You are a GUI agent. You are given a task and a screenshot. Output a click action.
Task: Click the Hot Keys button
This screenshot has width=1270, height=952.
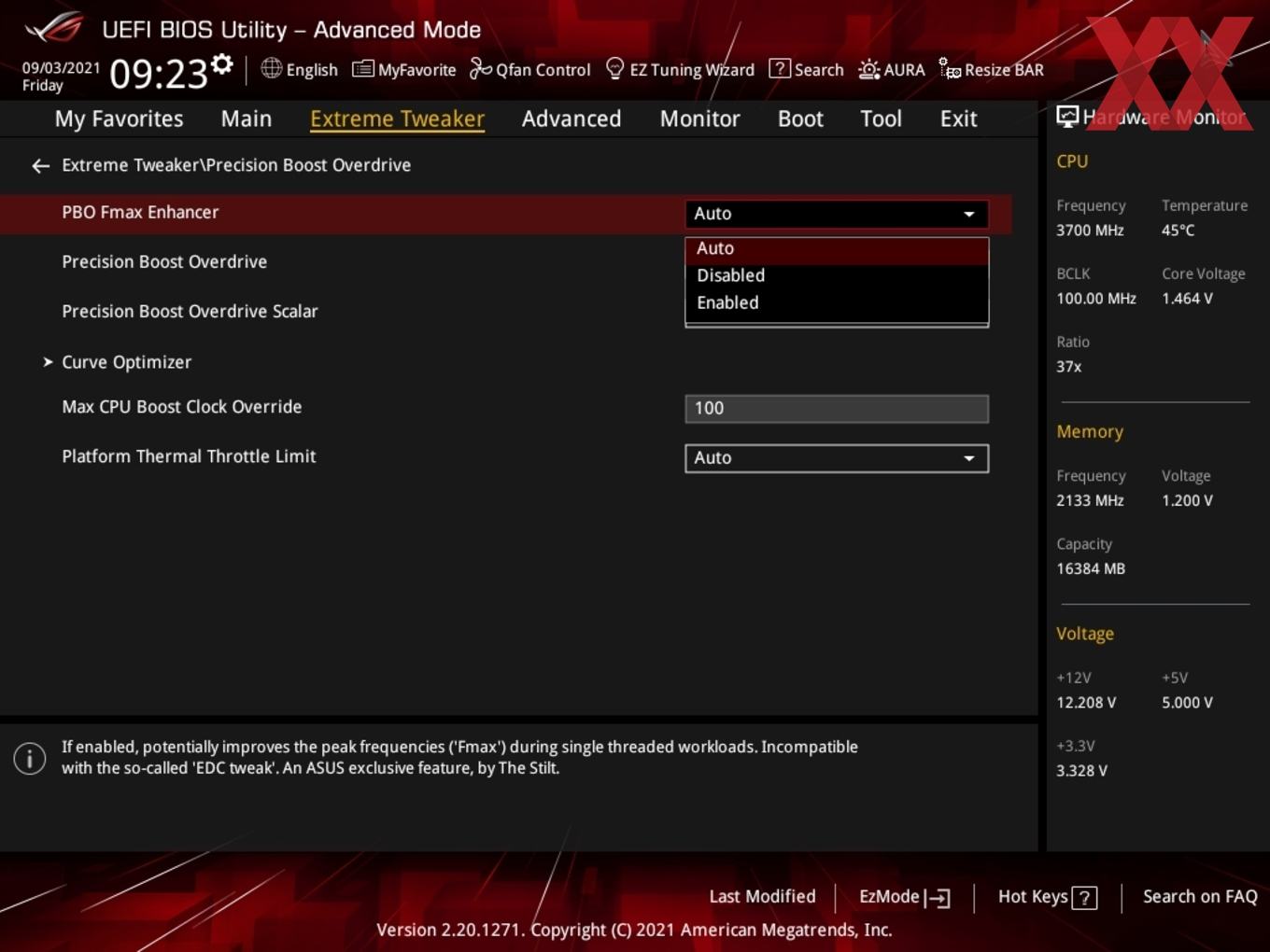click(x=1047, y=897)
